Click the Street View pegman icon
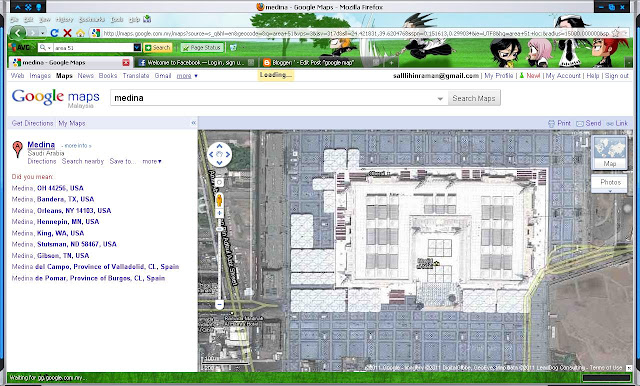The height and width of the screenshot is (386, 640). pos(219,200)
